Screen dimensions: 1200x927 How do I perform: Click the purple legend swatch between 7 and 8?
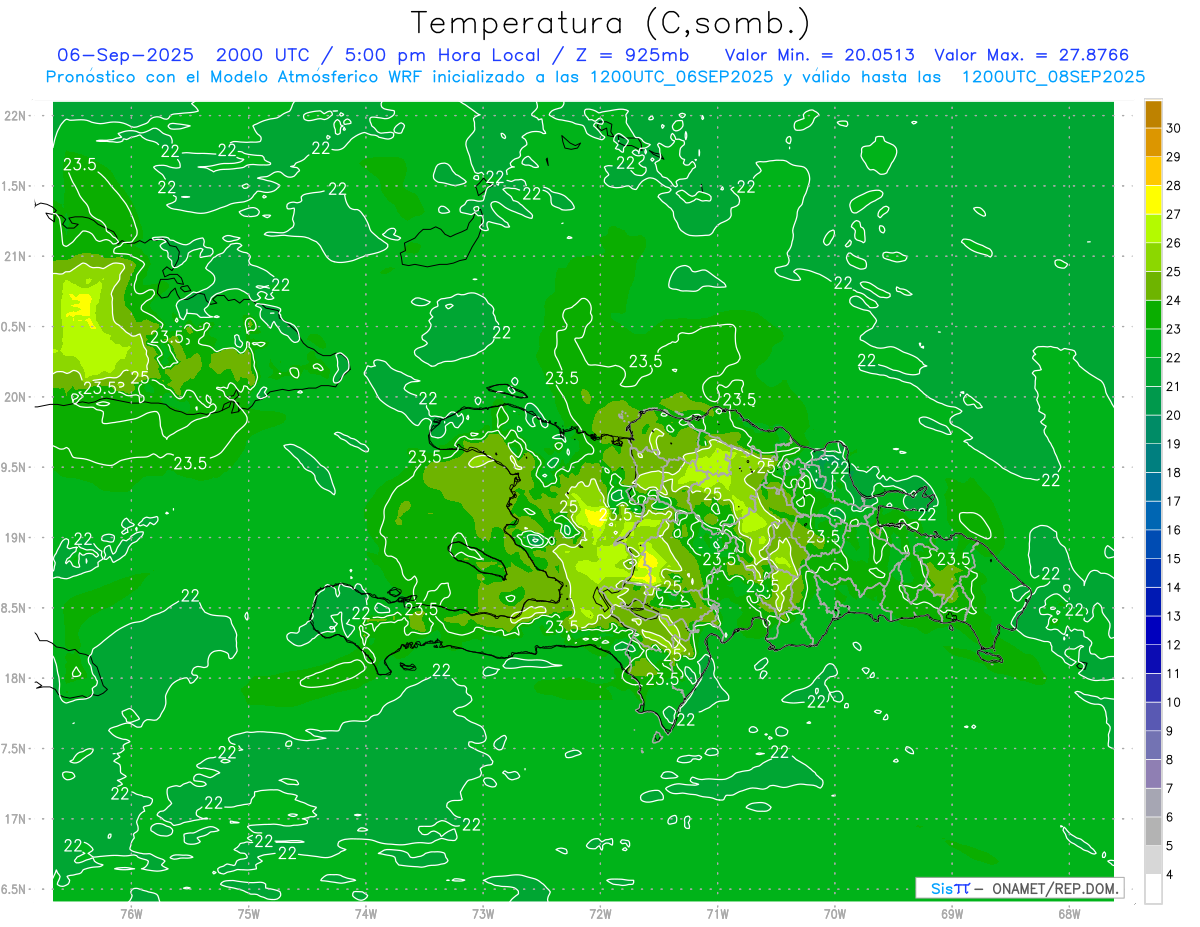coord(1153,774)
